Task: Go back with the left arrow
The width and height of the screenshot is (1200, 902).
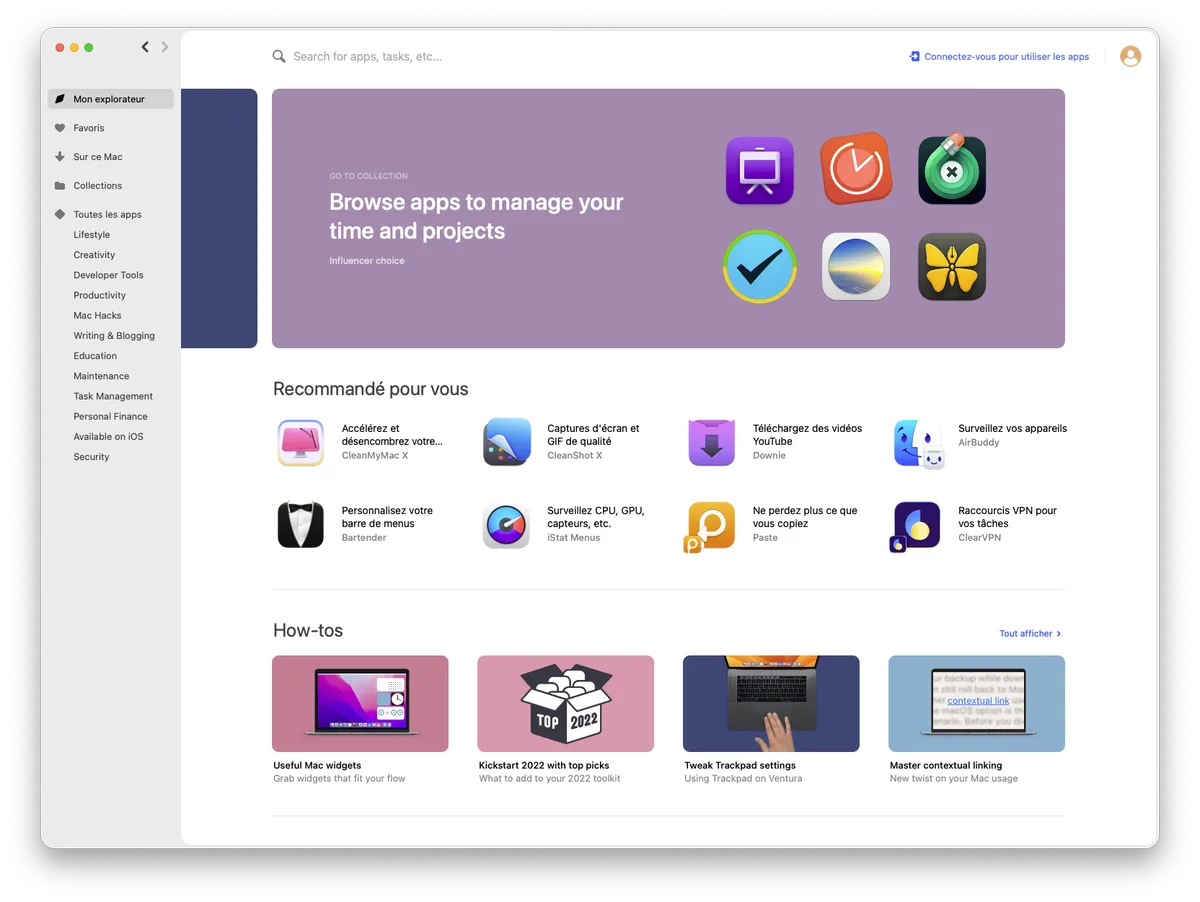Action: [145, 47]
